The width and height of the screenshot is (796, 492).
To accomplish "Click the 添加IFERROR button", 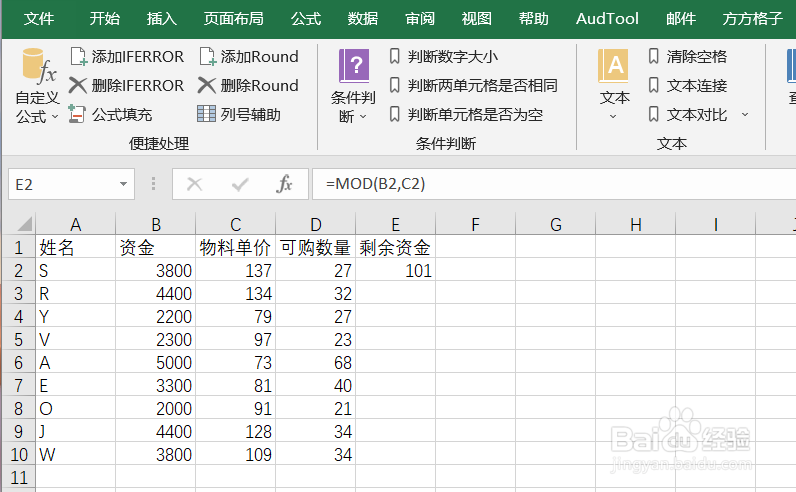I will [x=127, y=56].
